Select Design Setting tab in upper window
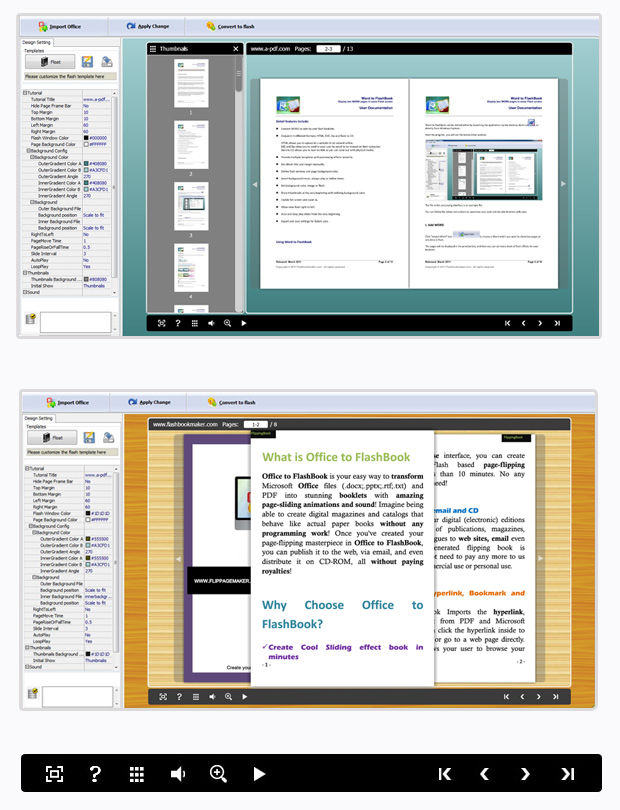This screenshot has width=620, height=810. click(36, 42)
